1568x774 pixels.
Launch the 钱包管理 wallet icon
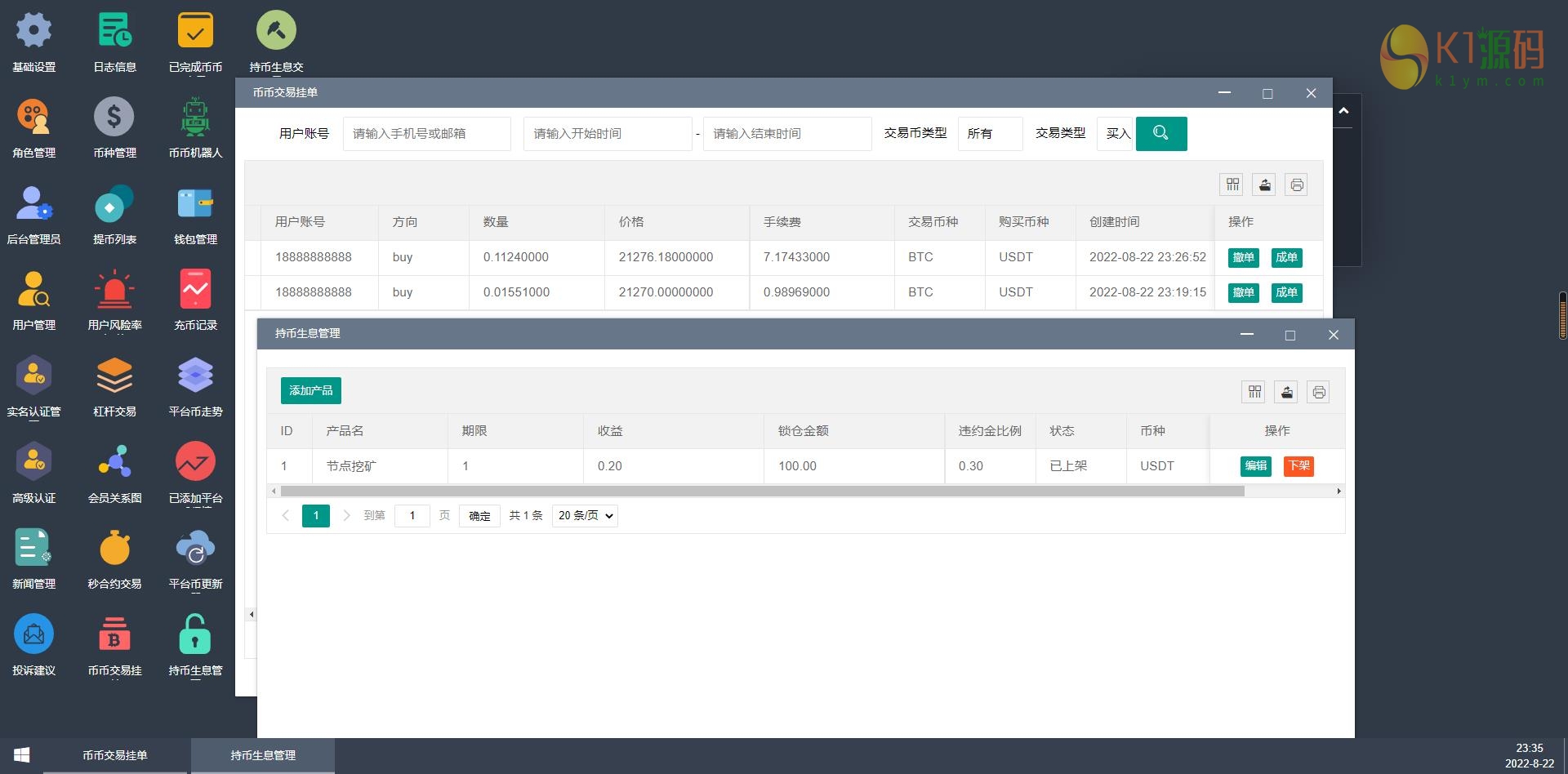click(x=195, y=204)
